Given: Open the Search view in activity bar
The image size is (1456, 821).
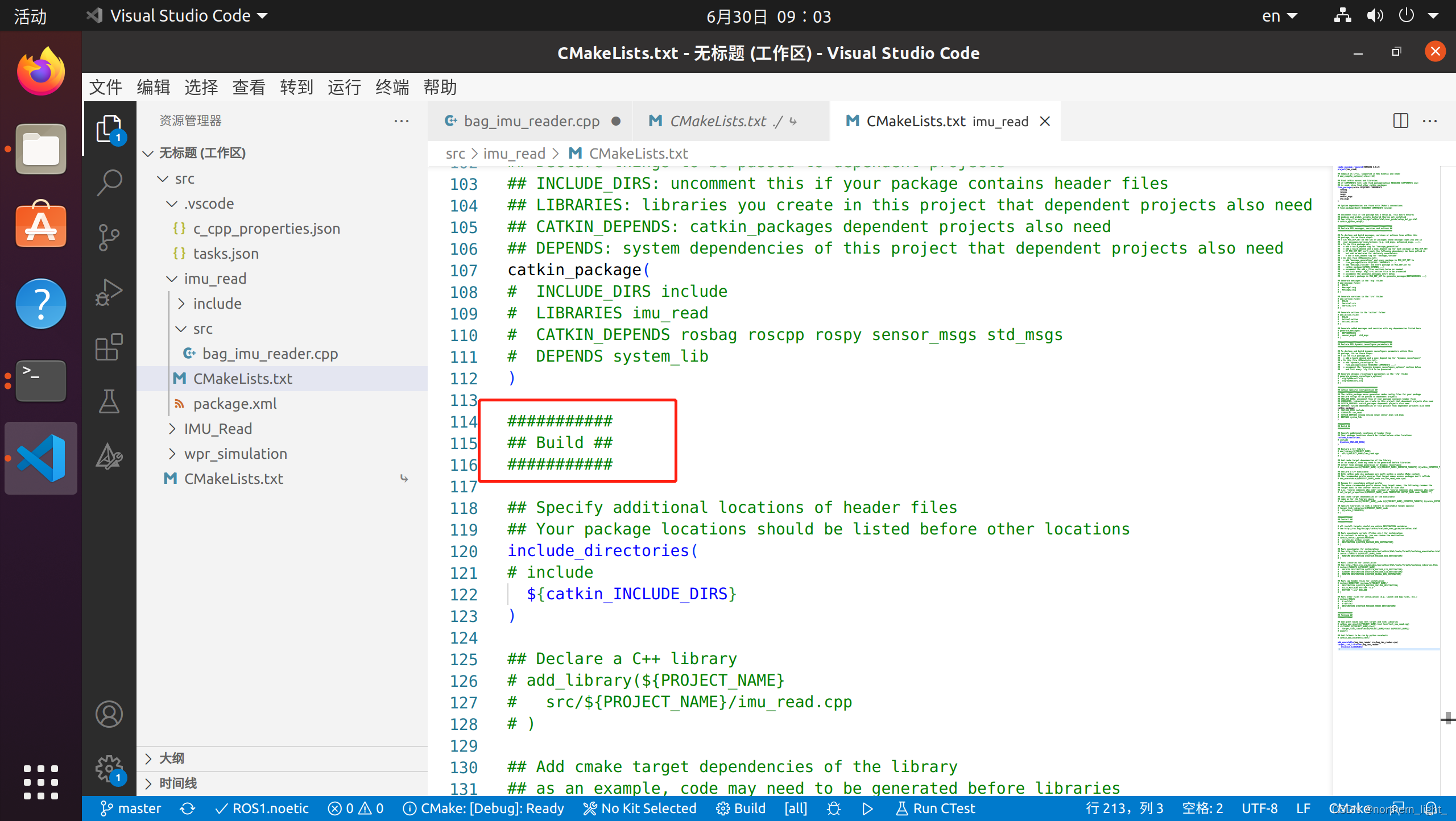Looking at the screenshot, I should (x=109, y=183).
